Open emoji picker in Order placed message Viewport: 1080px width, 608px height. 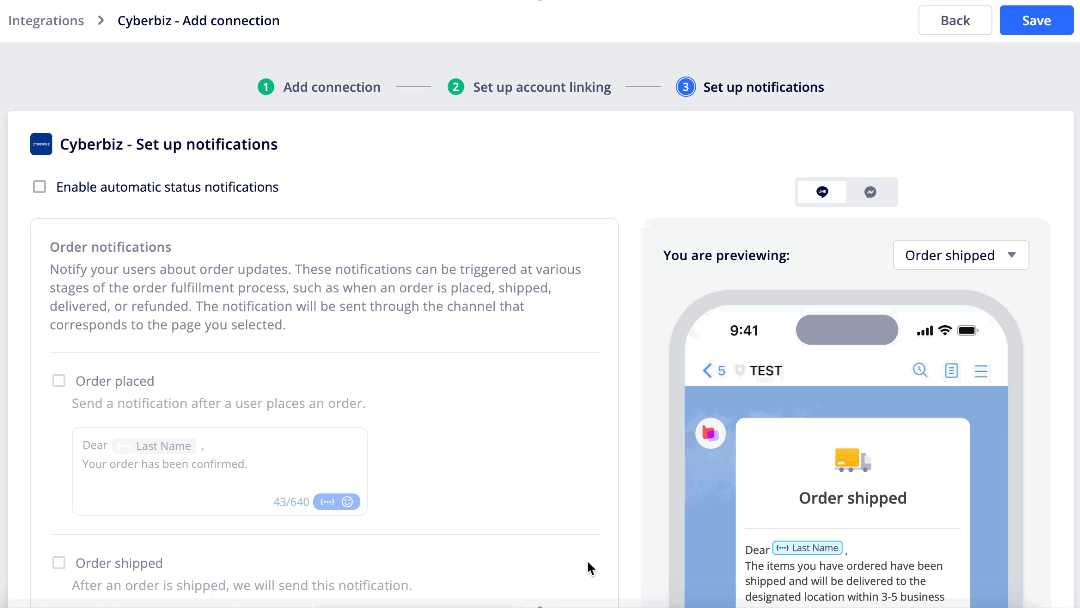click(348, 502)
